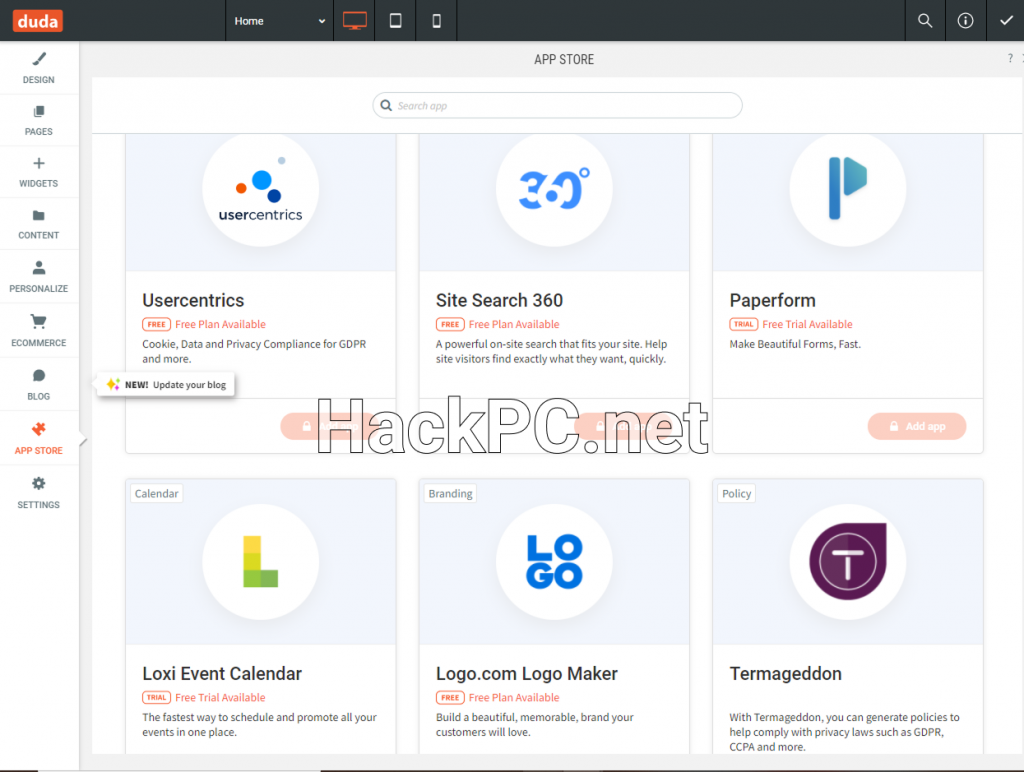Switch to tablet preview mode
The height and width of the screenshot is (772, 1024).
click(395, 21)
